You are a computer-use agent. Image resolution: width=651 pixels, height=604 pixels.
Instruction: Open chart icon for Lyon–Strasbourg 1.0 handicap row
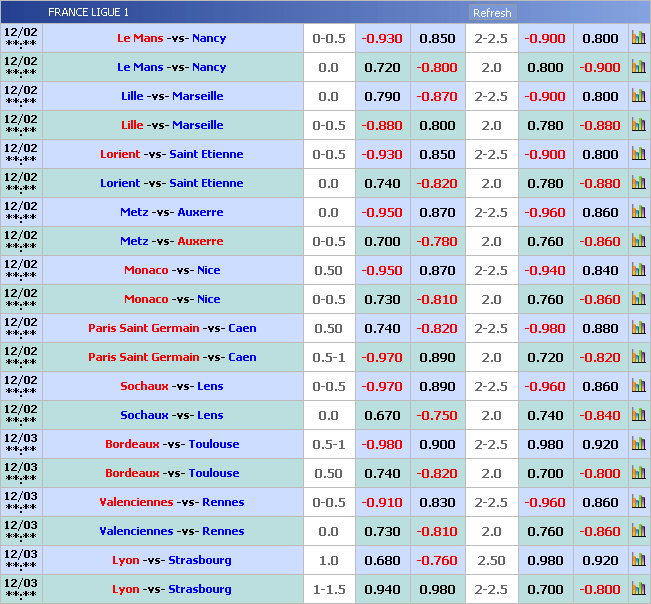[638, 560]
